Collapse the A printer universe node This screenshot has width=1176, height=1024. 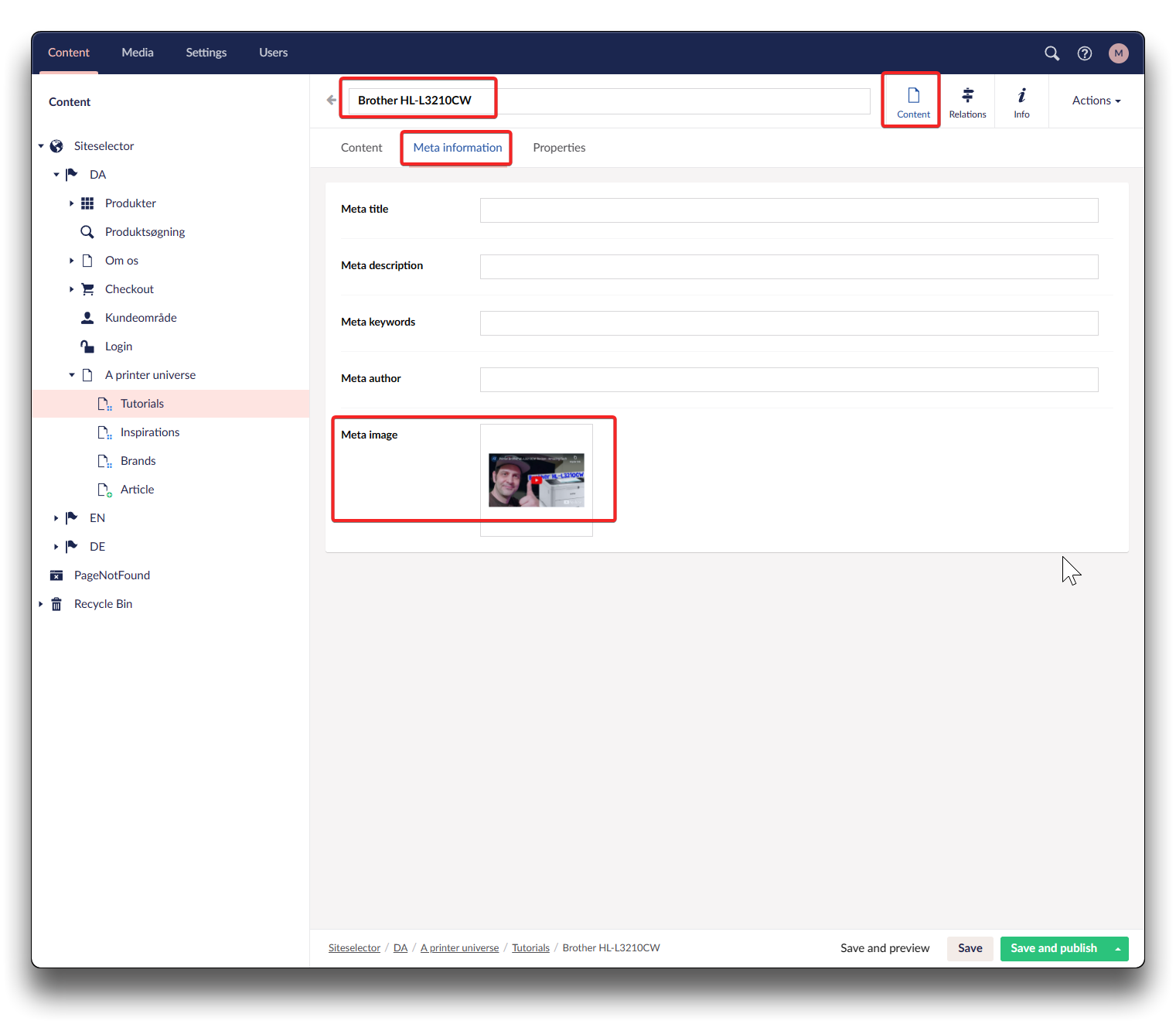click(72, 375)
